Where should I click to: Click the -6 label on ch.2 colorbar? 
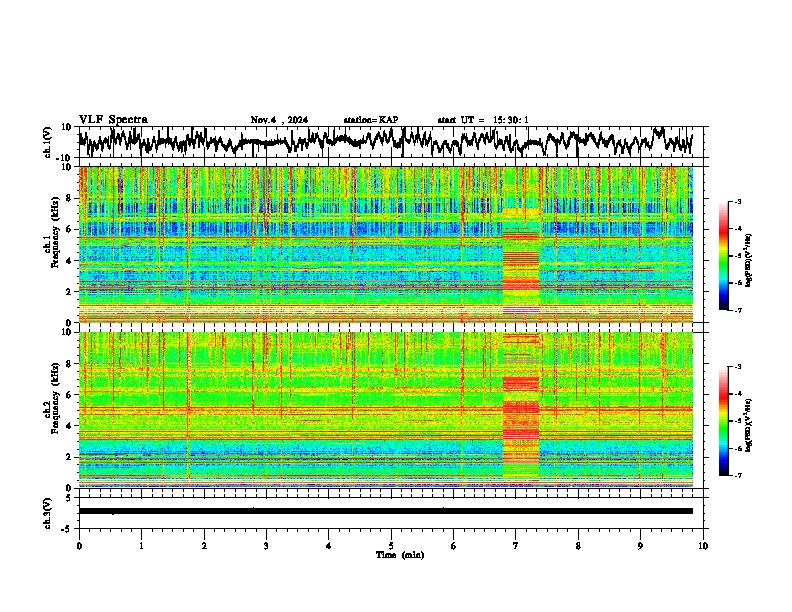[737, 448]
